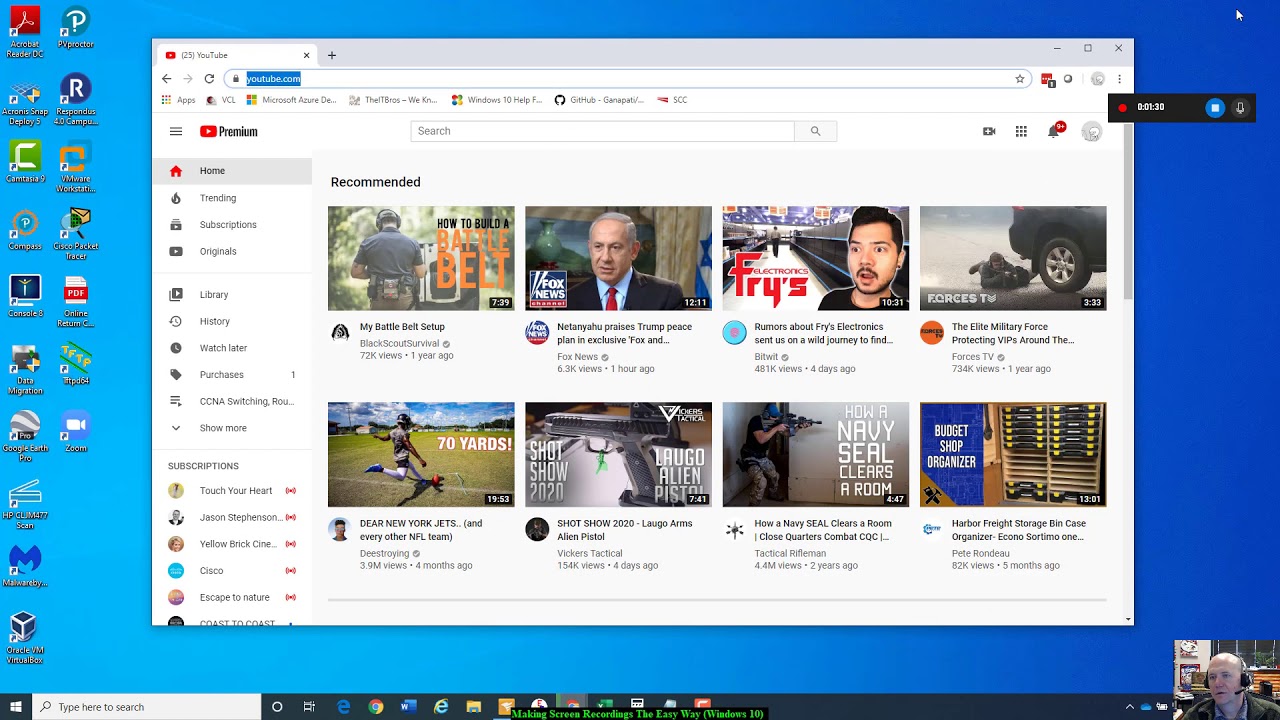
Task: Play Laugo Alien Pistol thumbnail
Action: (x=618, y=455)
